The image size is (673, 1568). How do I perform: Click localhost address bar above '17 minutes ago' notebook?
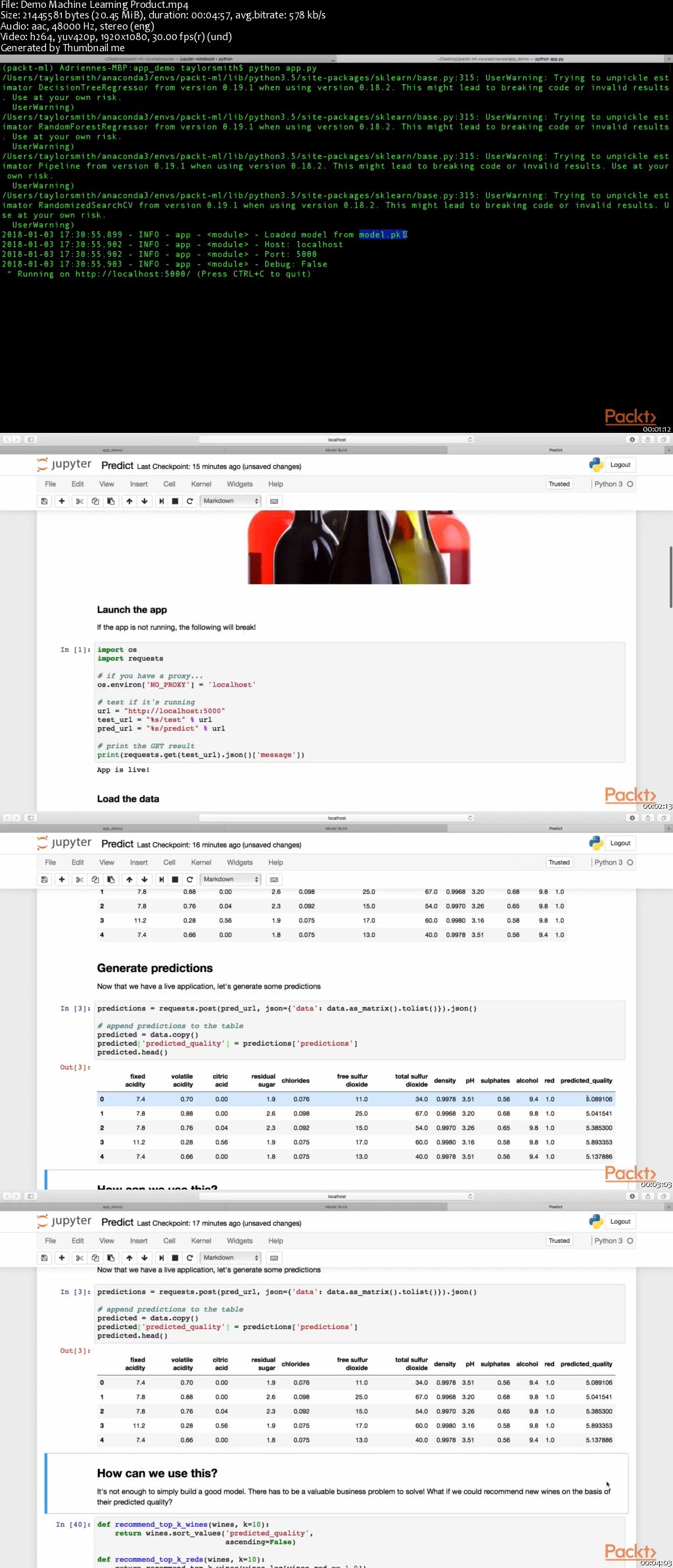(336, 1196)
